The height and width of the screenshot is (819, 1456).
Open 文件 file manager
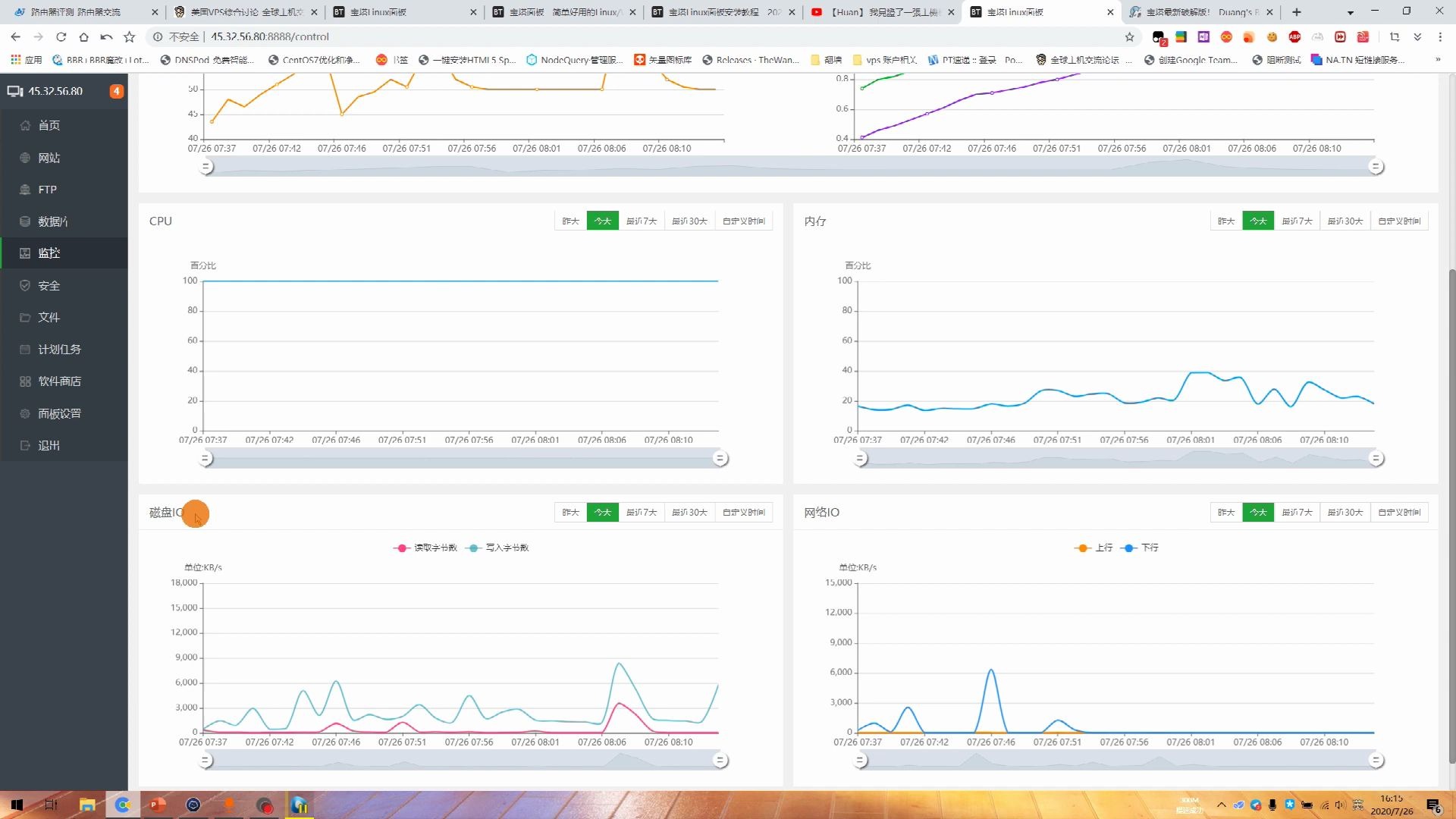[x=49, y=318]
